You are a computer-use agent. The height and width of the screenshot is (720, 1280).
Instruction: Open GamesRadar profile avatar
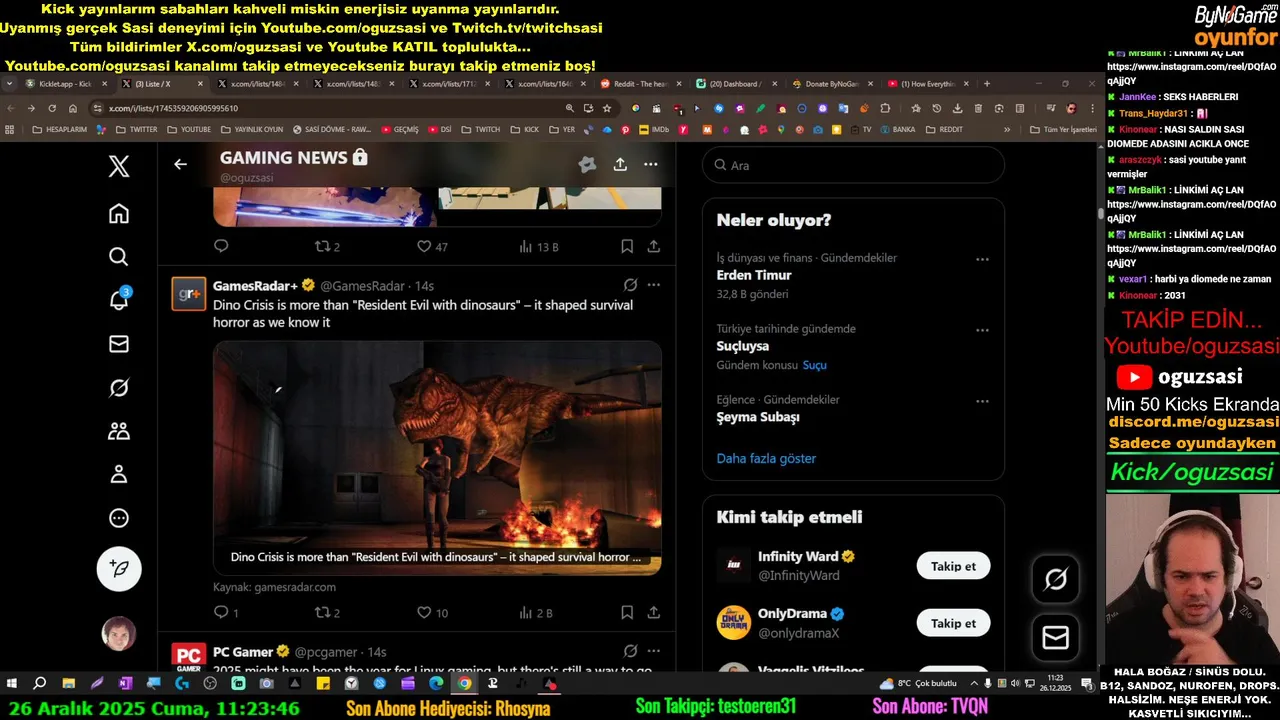point(189,294)
